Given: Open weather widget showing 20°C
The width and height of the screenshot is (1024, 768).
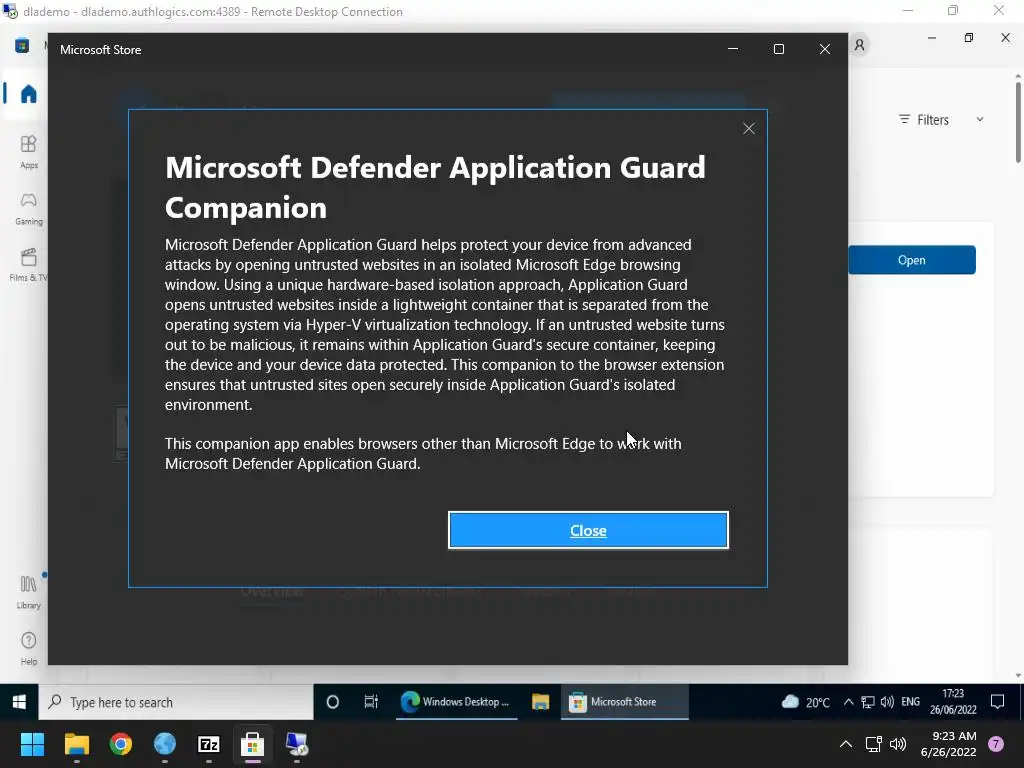Looking at the screenshot, I should point(806,702).
